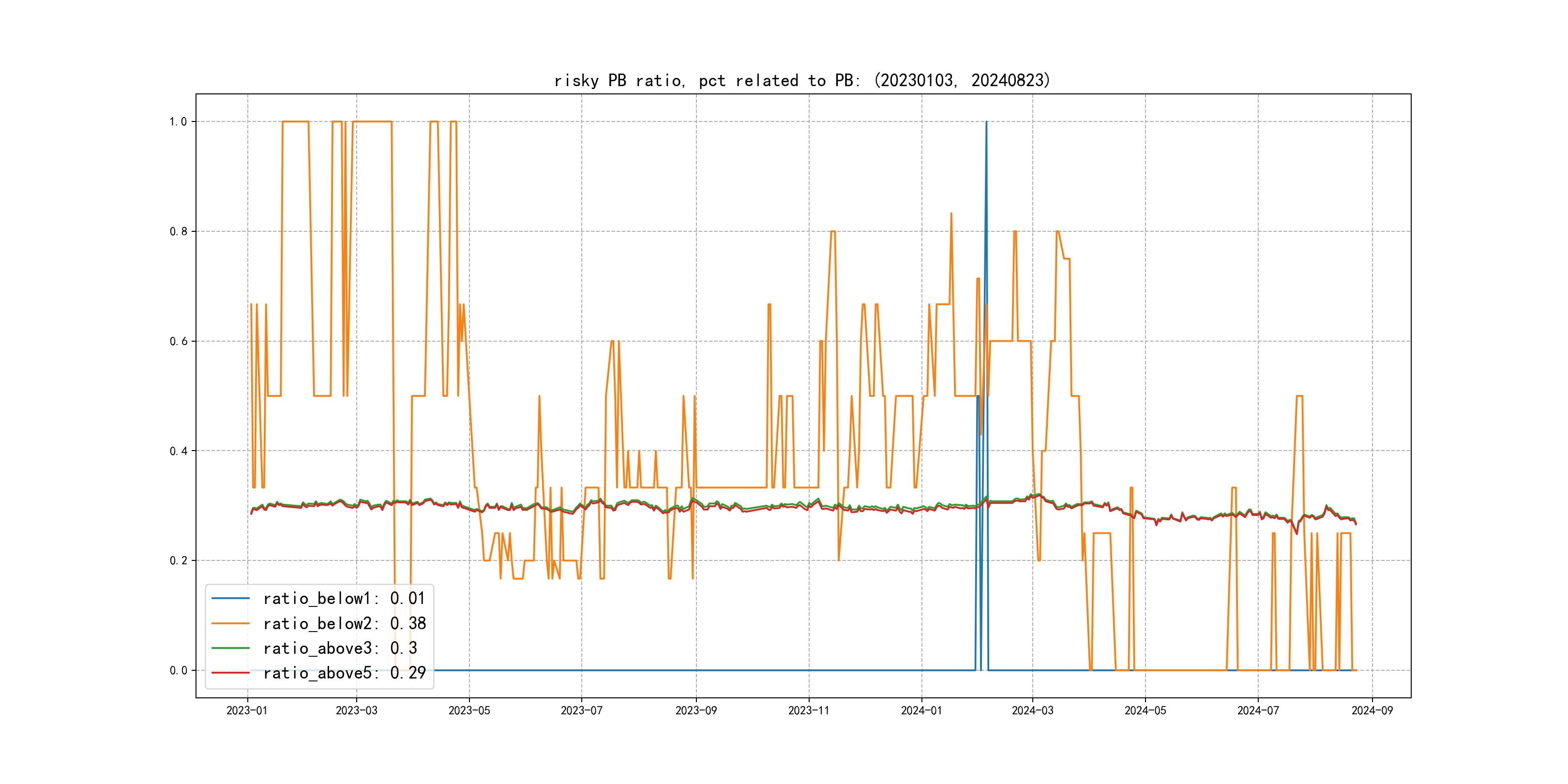Screen dimensions: 1568x784
Task: Click the 2024-01 x-axis tick label
Action: pyautogui.click(x=921, y=710)
